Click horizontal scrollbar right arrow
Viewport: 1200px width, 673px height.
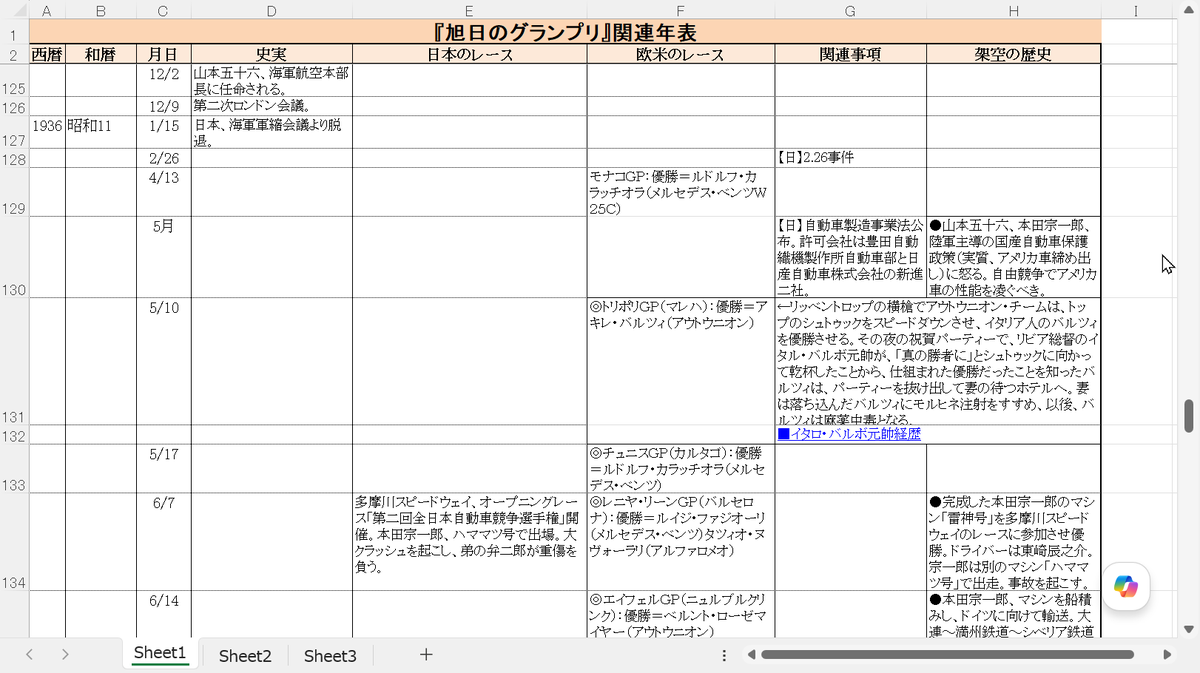[1167, 655]
